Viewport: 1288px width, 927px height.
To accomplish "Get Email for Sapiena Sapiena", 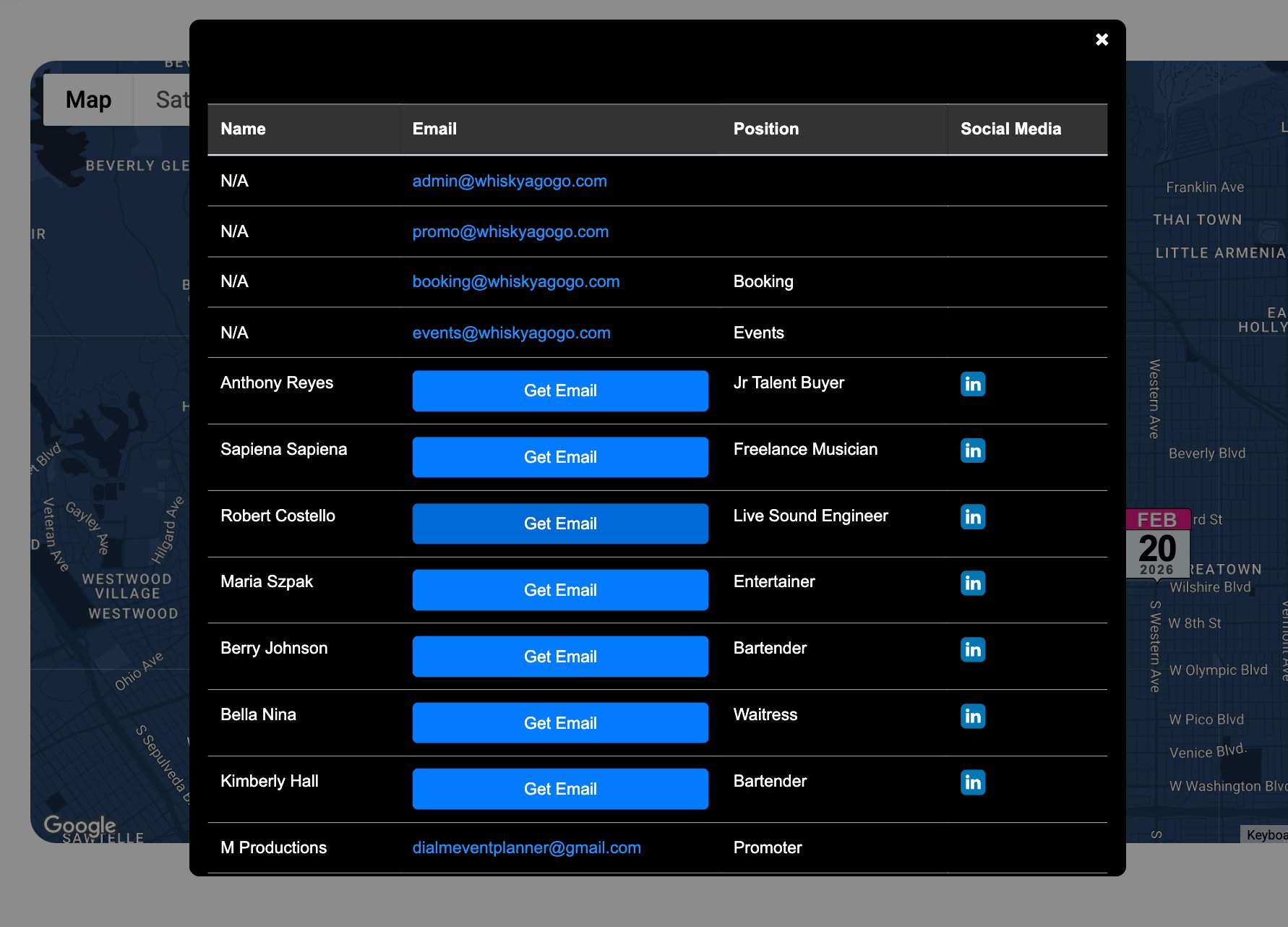I will tap(560, 457).
